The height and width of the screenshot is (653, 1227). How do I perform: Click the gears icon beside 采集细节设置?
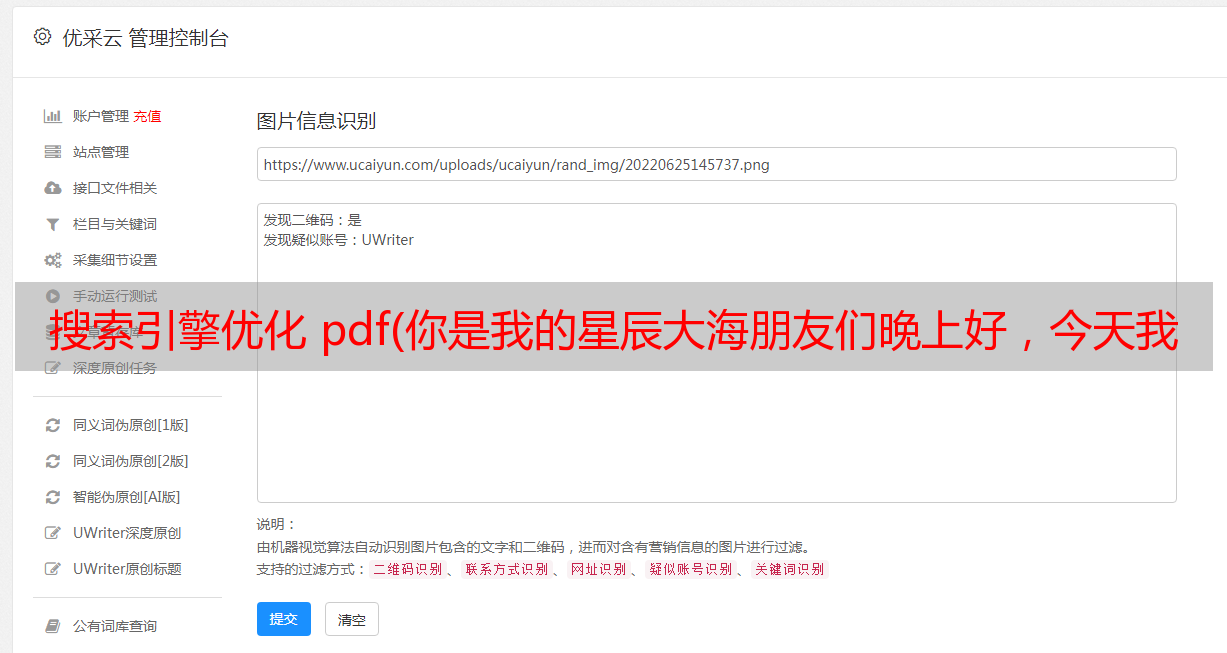click(53, 260)
